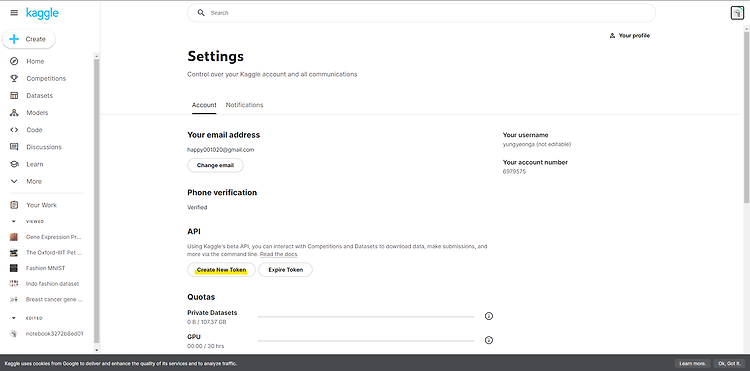750x371 pixels.
Task: Click the plus icon on Create
Action: [x=14, y=39]
